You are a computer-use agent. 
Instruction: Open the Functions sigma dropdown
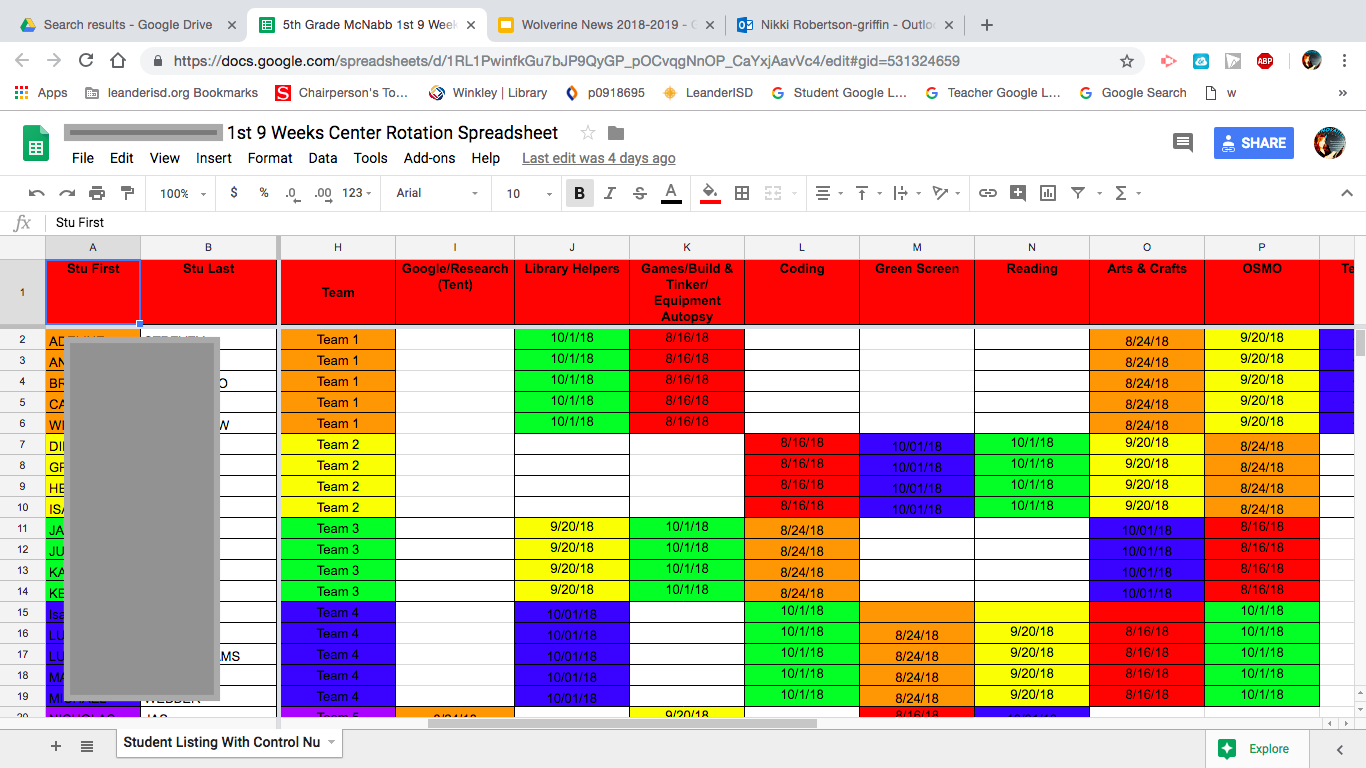1127,193
